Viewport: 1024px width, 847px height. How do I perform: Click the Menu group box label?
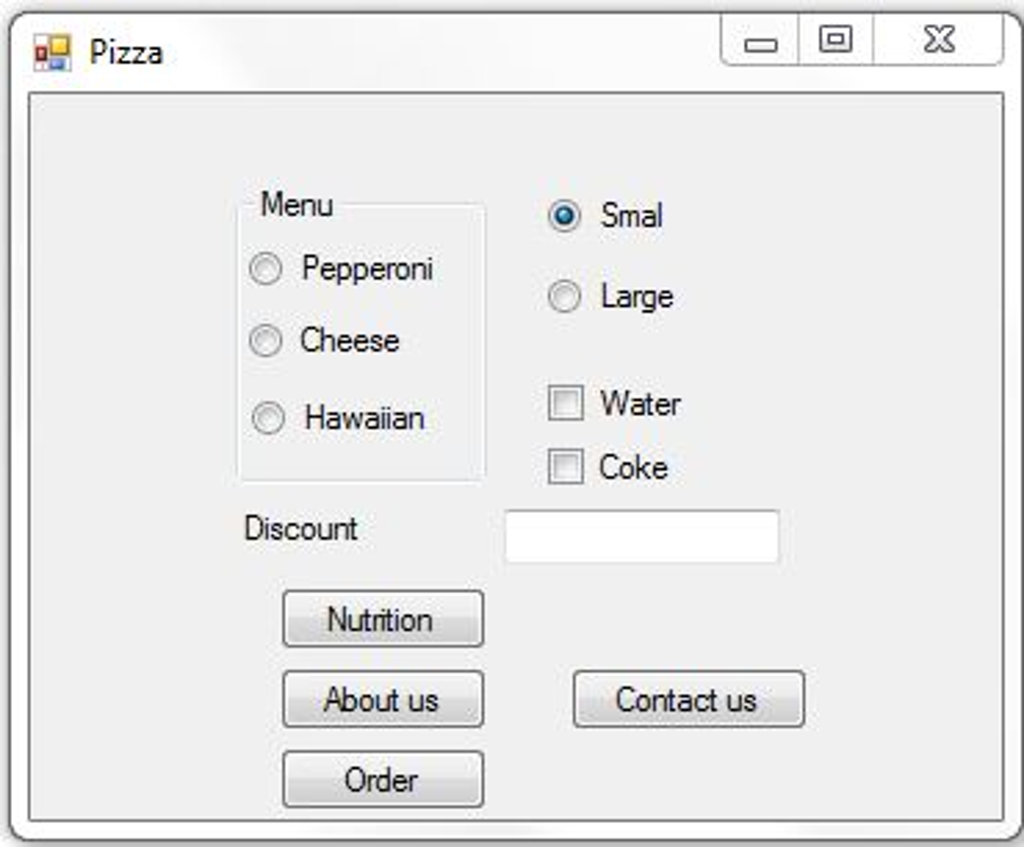[x=297, y=204]
